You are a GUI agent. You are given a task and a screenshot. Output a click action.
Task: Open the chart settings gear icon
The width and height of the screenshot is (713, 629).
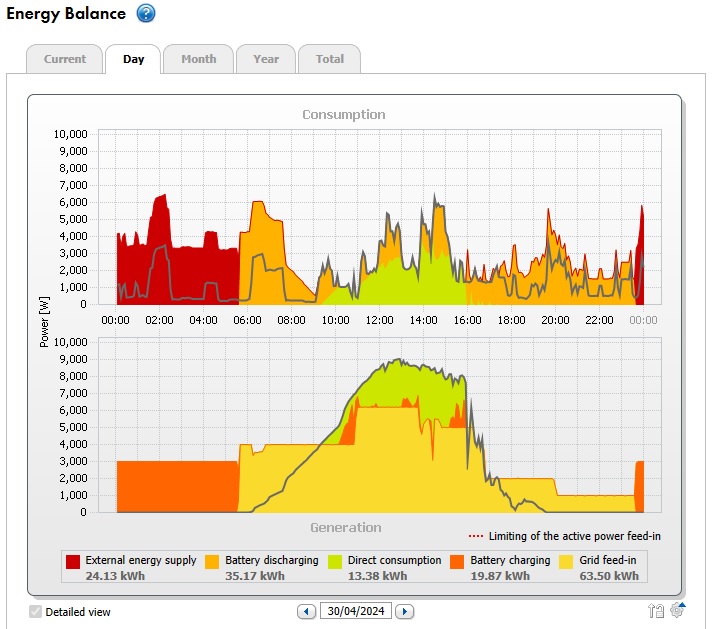click(x=678, y=610)
